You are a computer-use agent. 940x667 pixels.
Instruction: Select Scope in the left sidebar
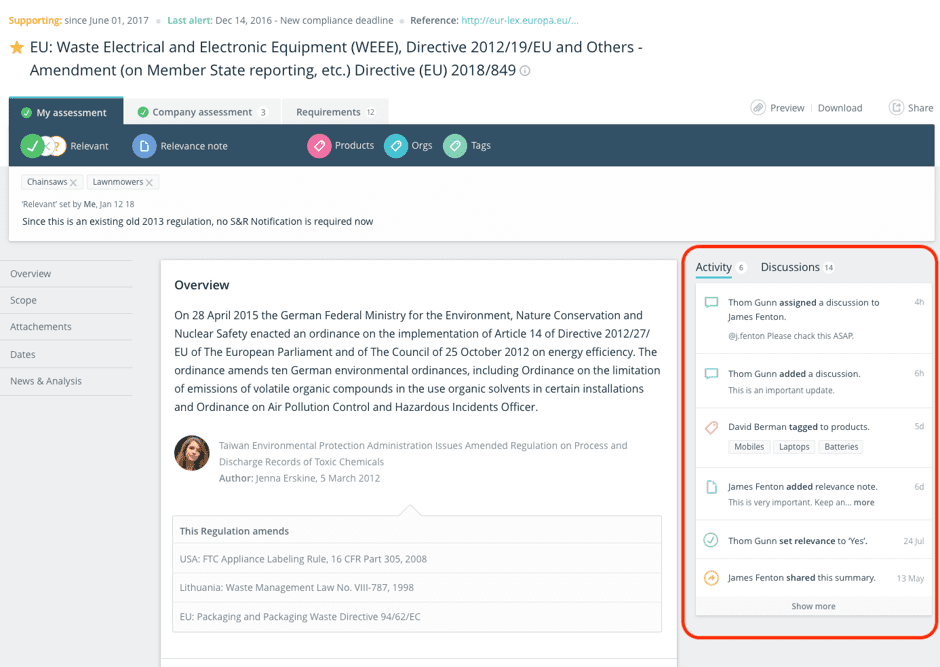click(24, 300)
